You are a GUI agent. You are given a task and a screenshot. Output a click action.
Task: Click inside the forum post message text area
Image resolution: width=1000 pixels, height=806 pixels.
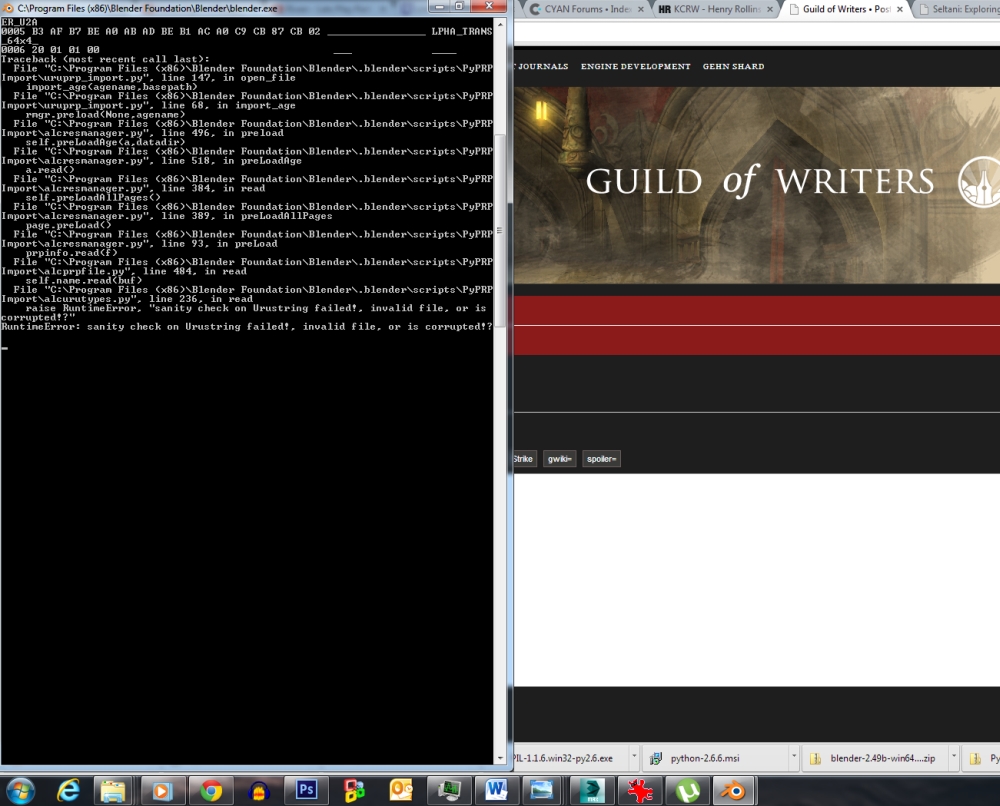click(x=756, y=580)
